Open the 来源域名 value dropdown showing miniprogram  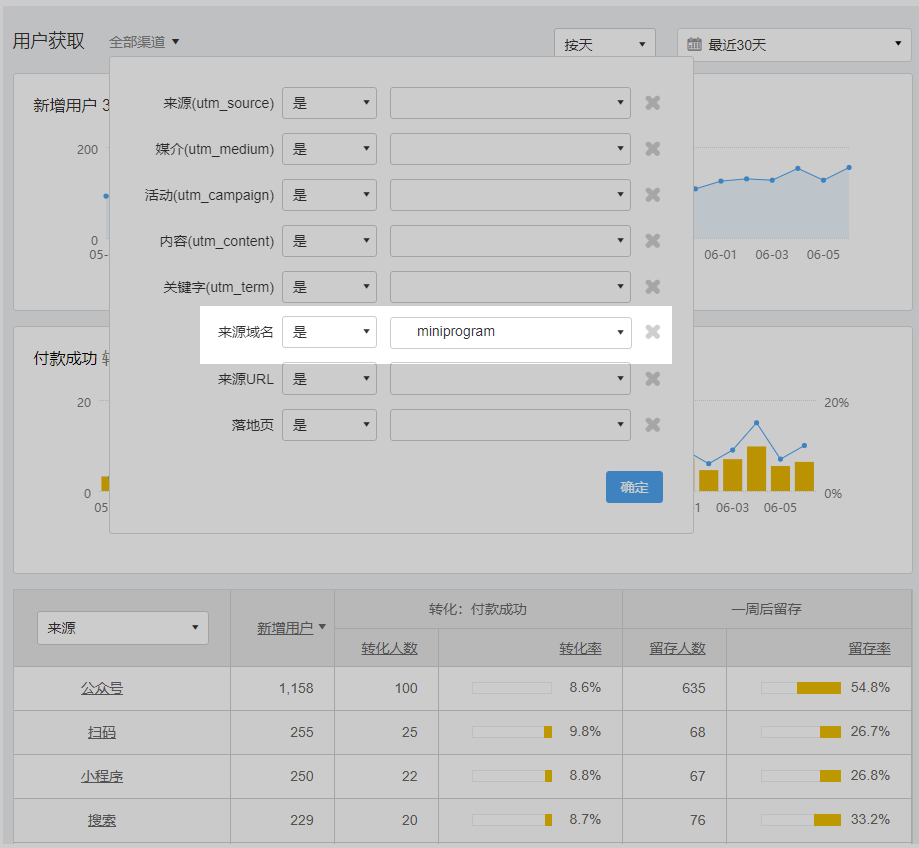click(510, 331)
